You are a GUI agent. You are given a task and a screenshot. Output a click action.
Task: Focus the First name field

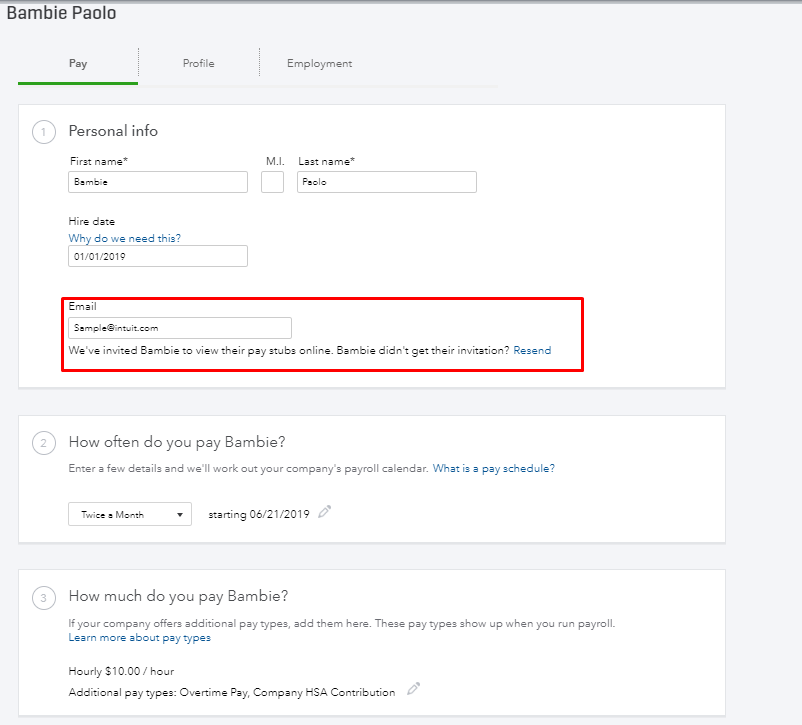pos(158,182)
